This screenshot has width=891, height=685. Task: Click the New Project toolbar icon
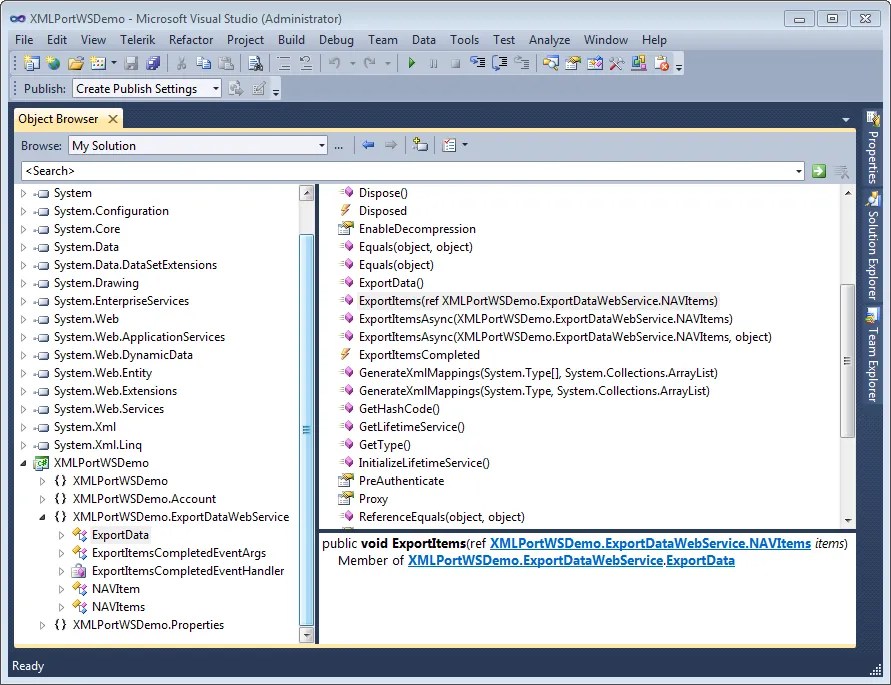[31, 63]
